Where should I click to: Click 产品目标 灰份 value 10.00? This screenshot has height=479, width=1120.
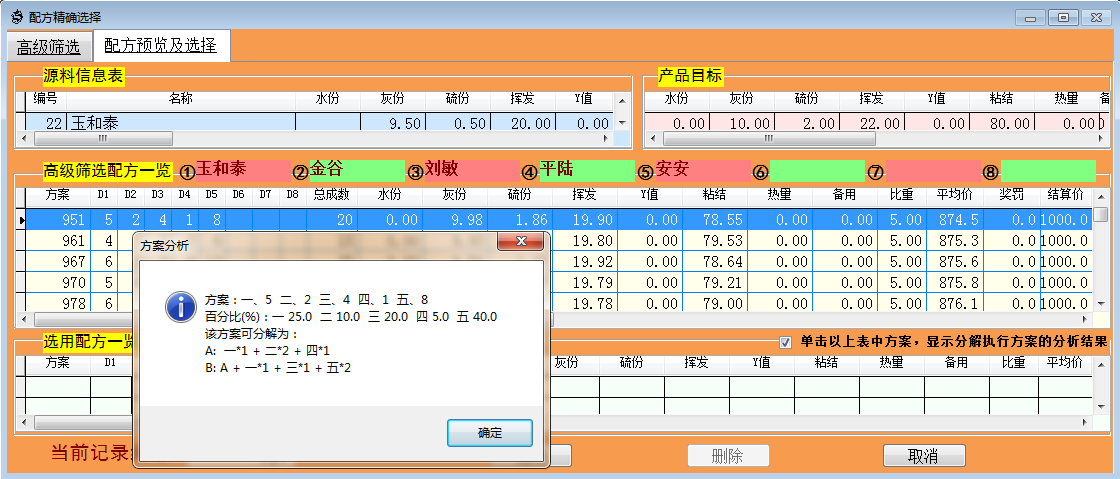tap(741, 123)
